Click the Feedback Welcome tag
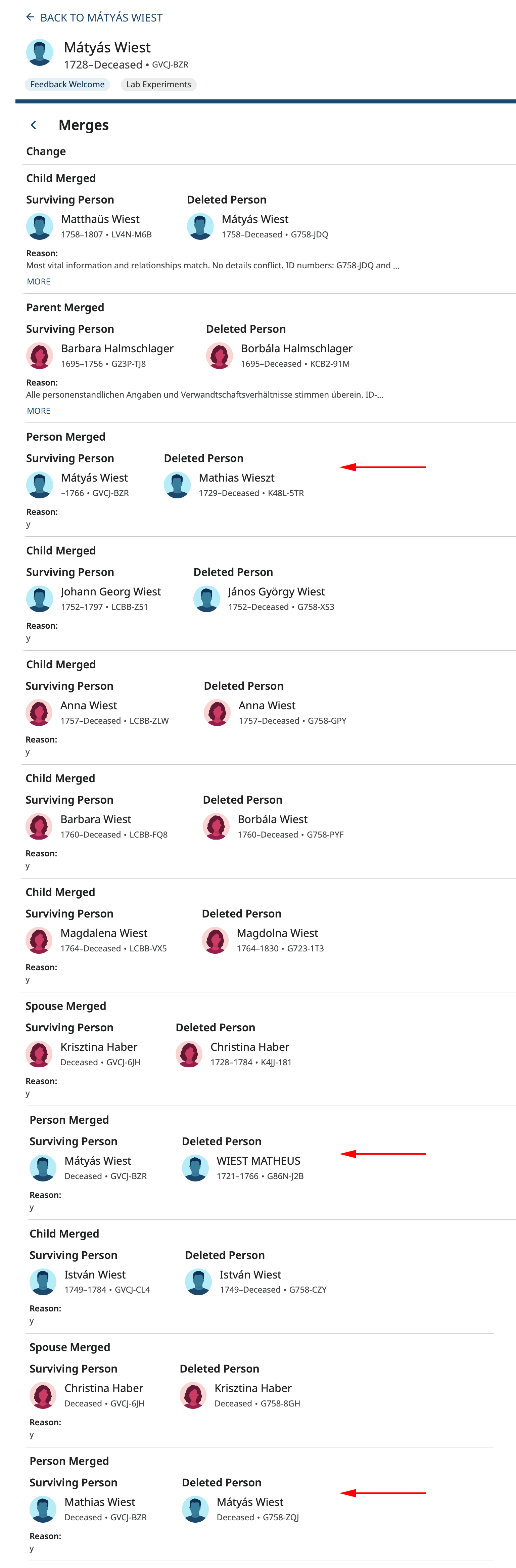 [x=67, y=84]
